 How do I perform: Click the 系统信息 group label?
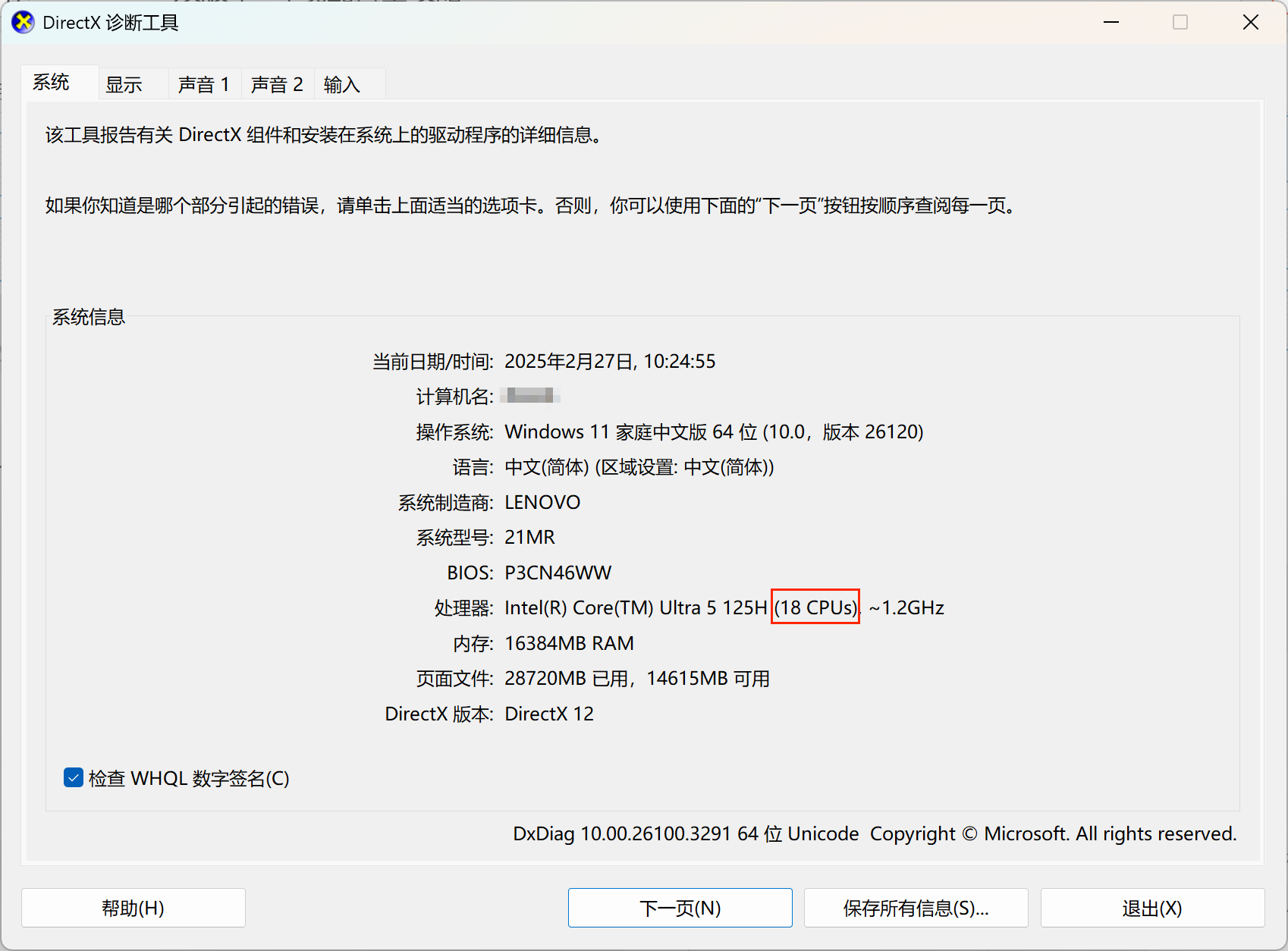[88, 317]
